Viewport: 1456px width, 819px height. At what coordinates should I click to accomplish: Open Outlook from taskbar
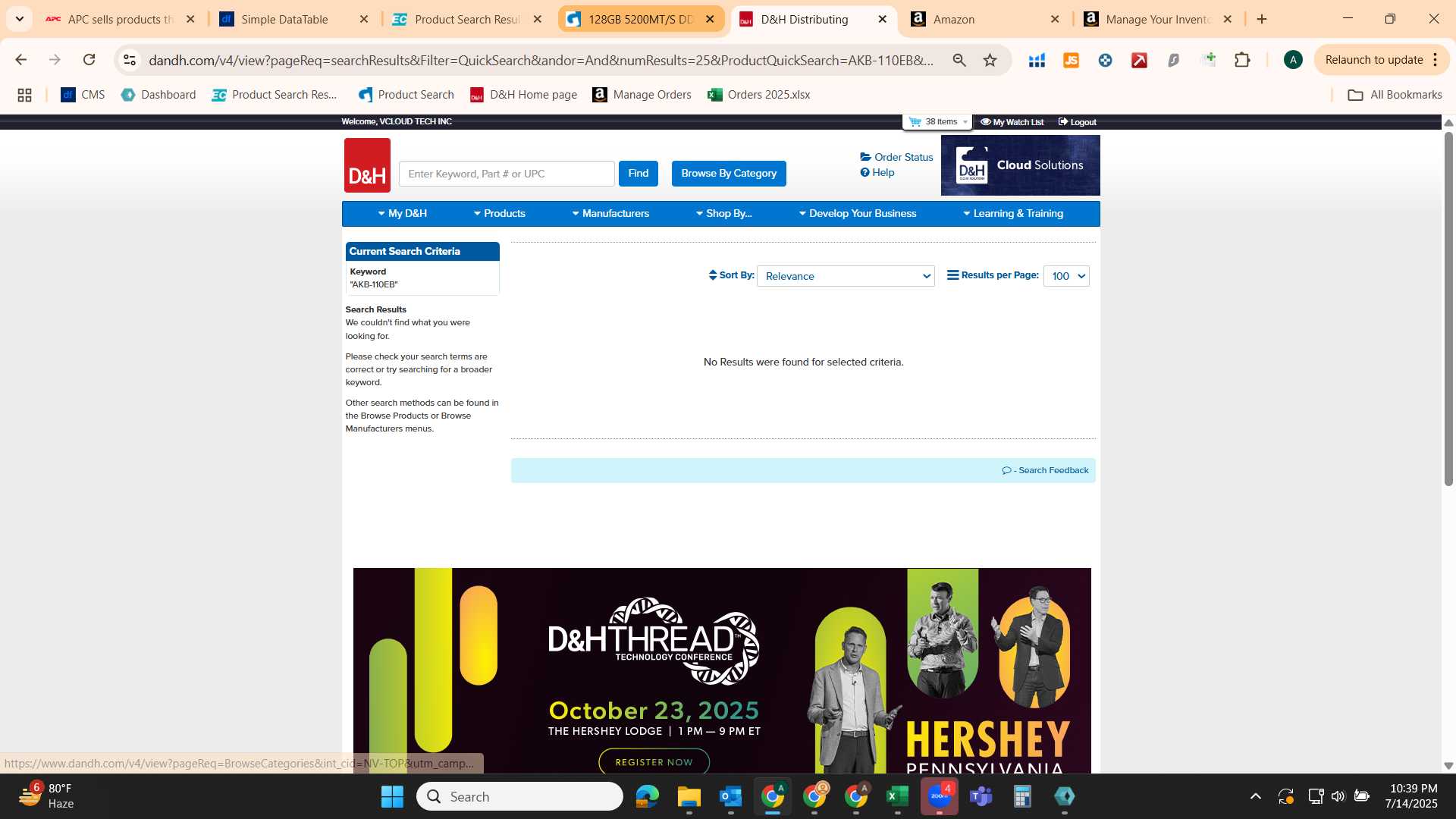coord(730,796)
